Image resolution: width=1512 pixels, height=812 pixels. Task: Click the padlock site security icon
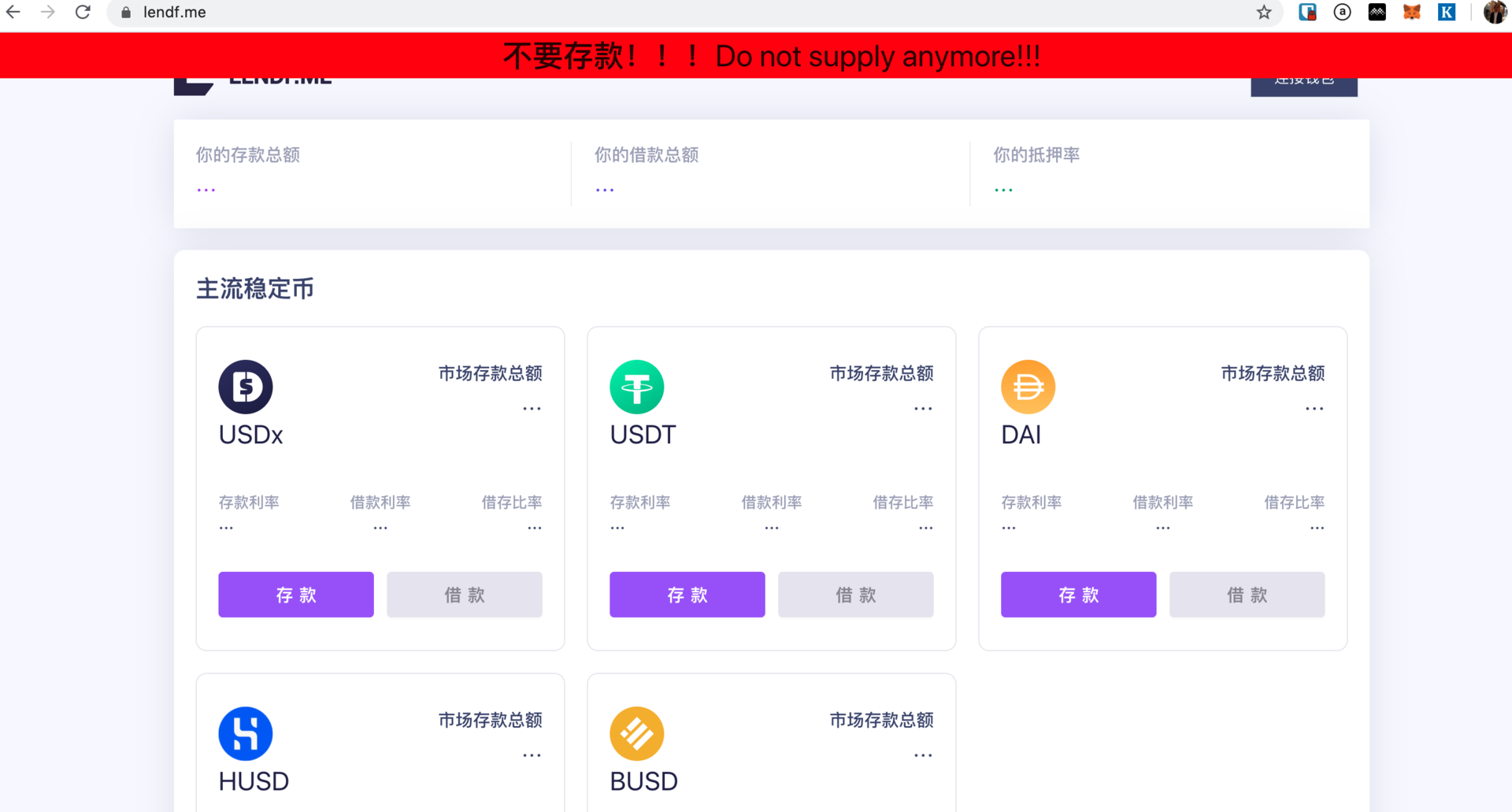coord(126,13)
